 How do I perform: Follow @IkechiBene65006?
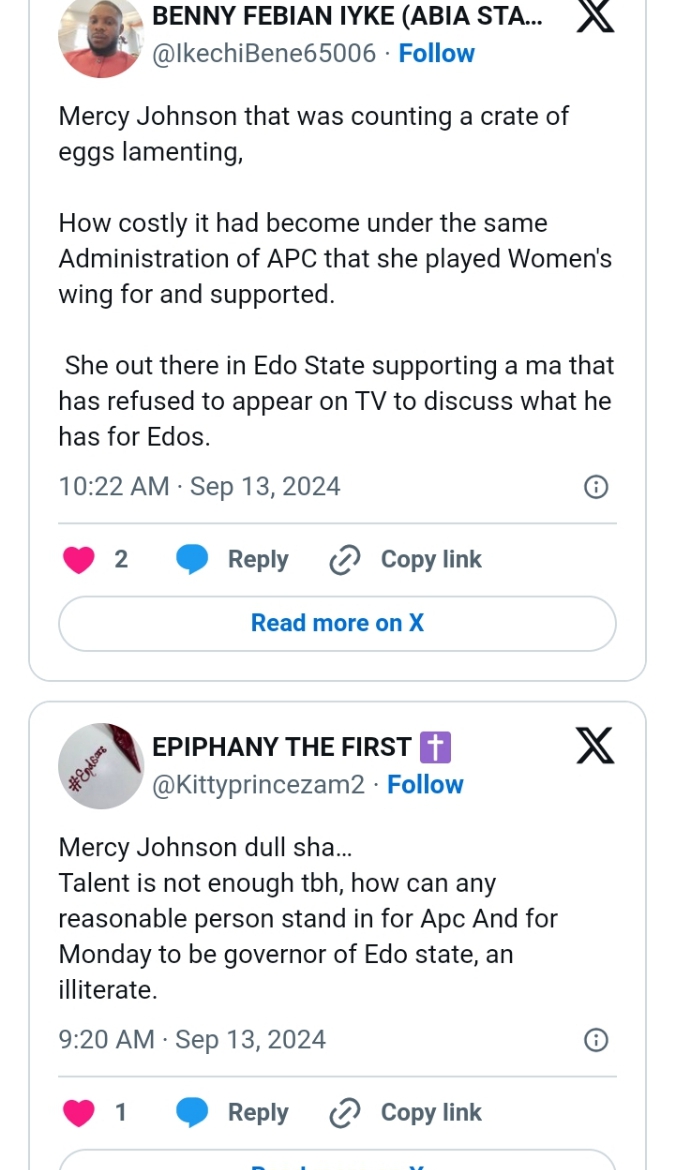click(x=437, y=53)
